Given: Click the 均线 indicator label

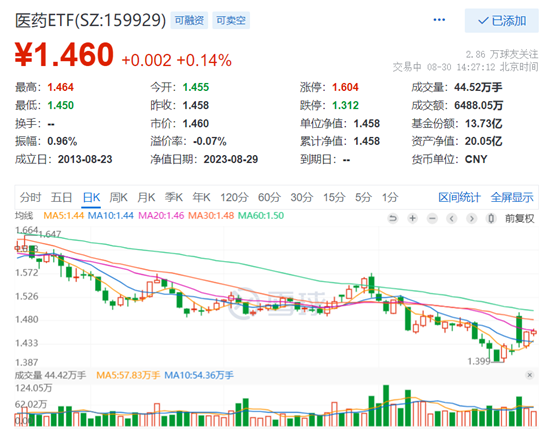Looking at the screenshot, I should click(24, 216).
